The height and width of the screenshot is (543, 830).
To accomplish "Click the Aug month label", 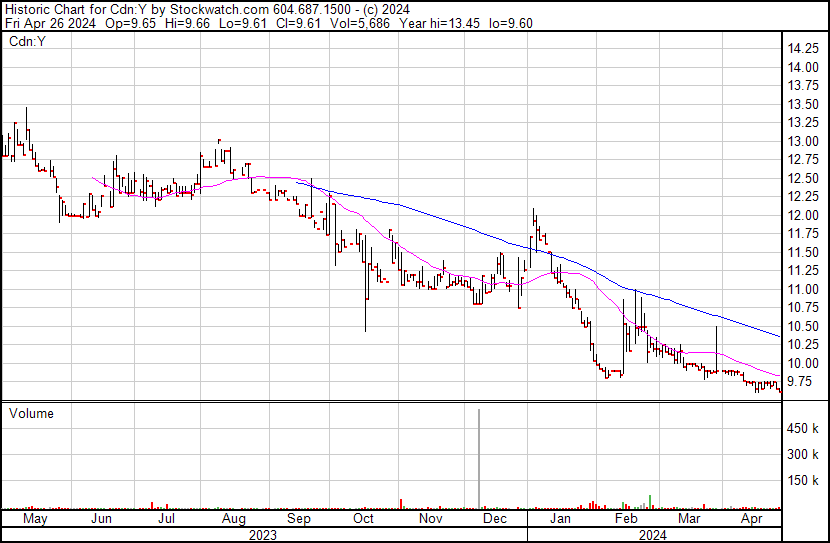I will point(233,519).
